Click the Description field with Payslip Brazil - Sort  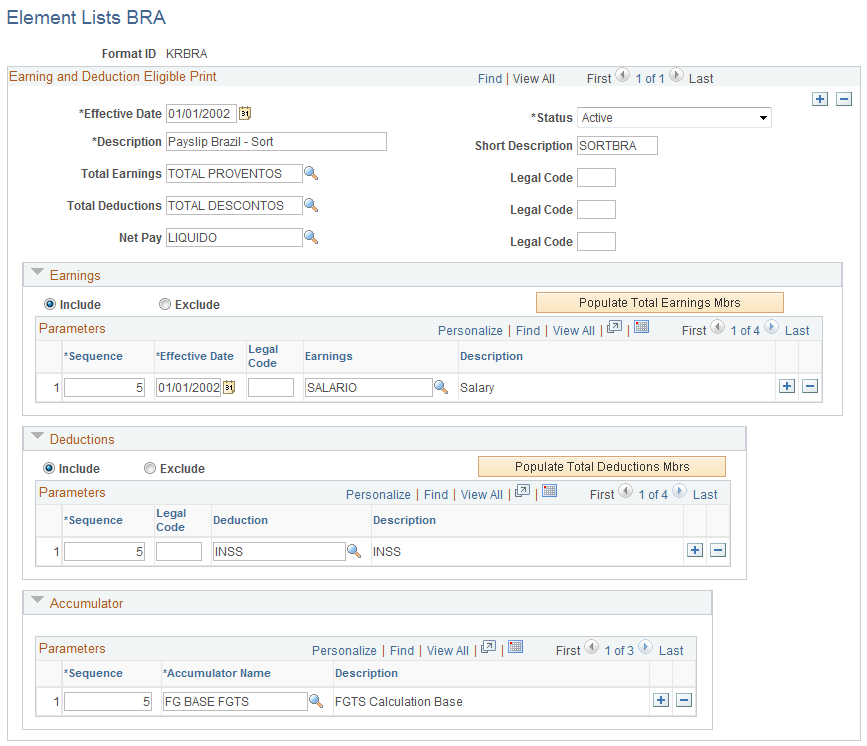pos(276,142)
